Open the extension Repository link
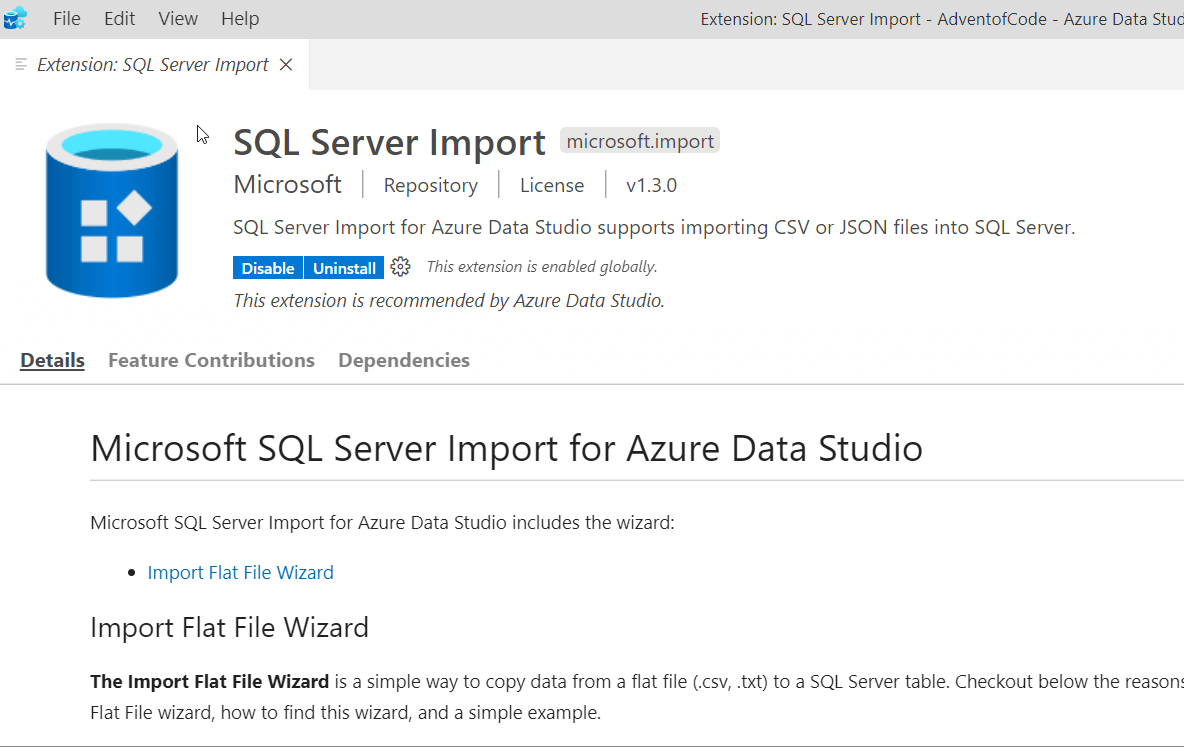The image size is (1184, 751). click(x=431, y=185)
